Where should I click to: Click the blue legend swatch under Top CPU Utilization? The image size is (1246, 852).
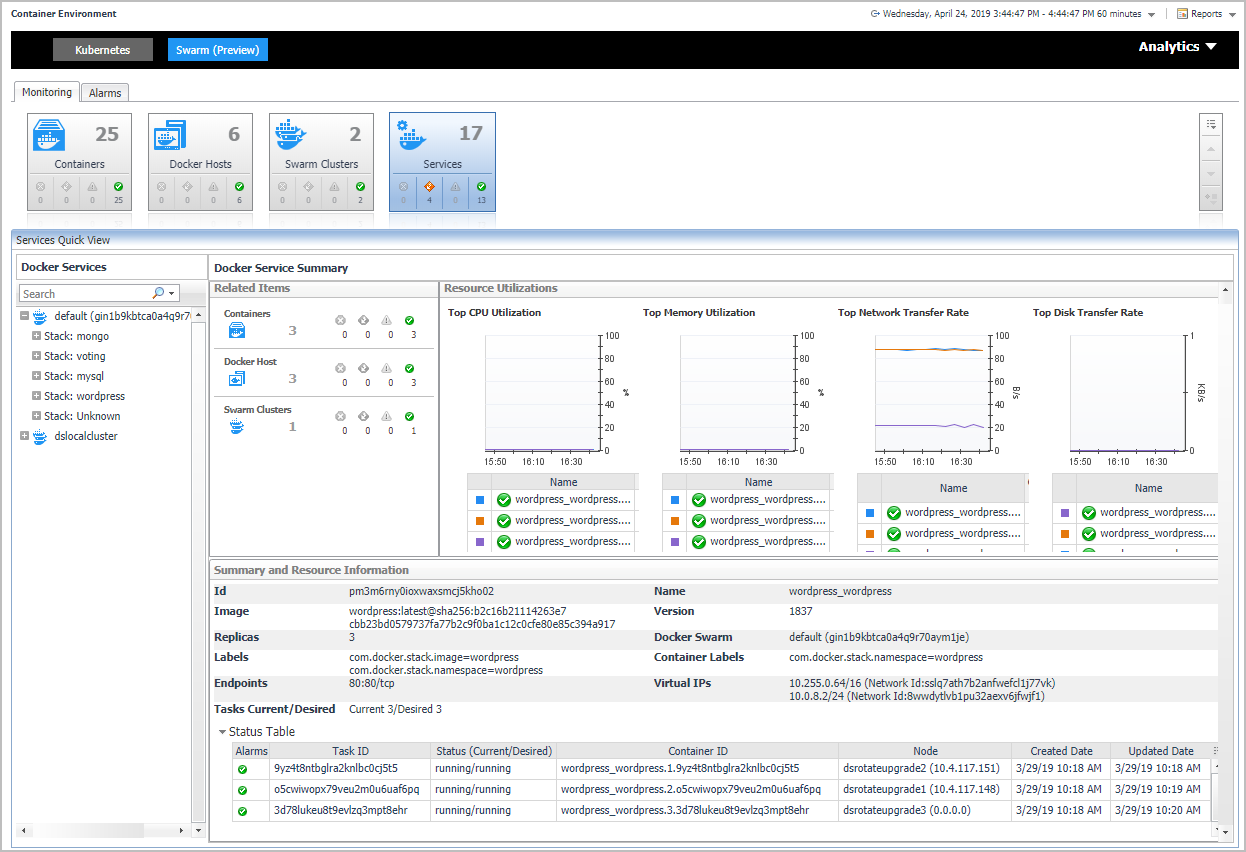(x=479, y=500)
